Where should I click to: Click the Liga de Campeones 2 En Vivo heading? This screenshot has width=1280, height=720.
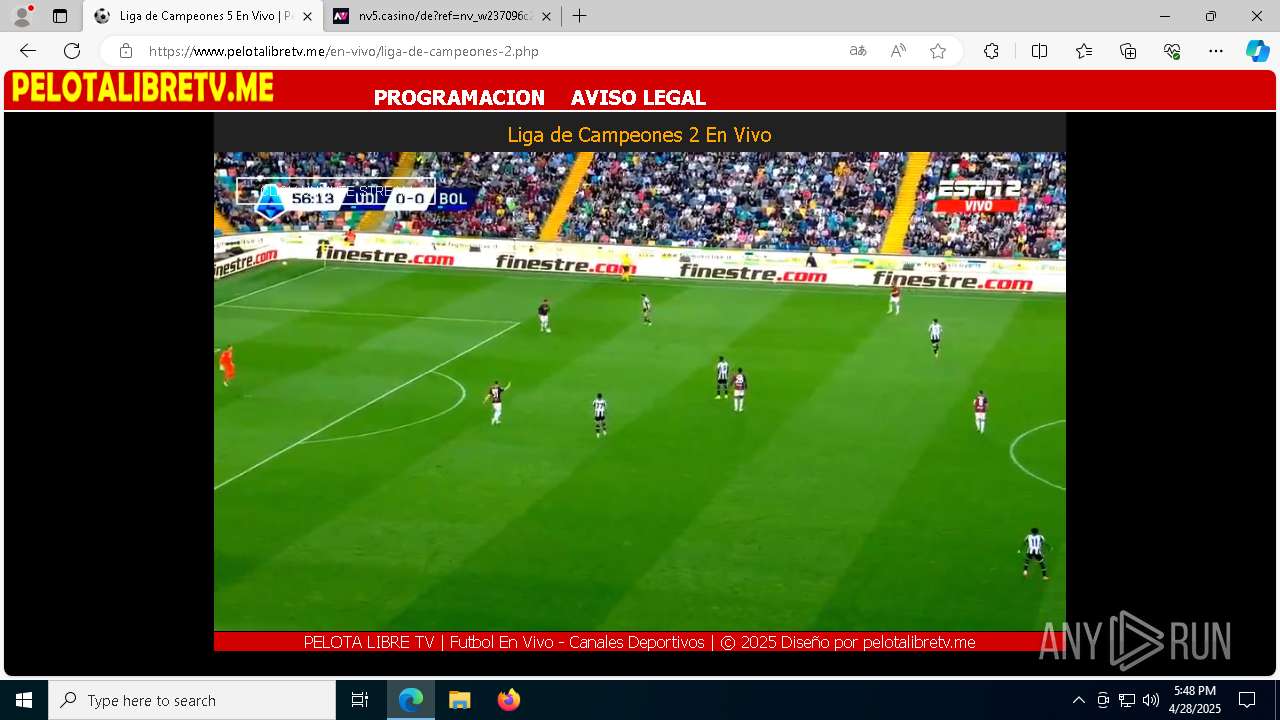[639, 135]
